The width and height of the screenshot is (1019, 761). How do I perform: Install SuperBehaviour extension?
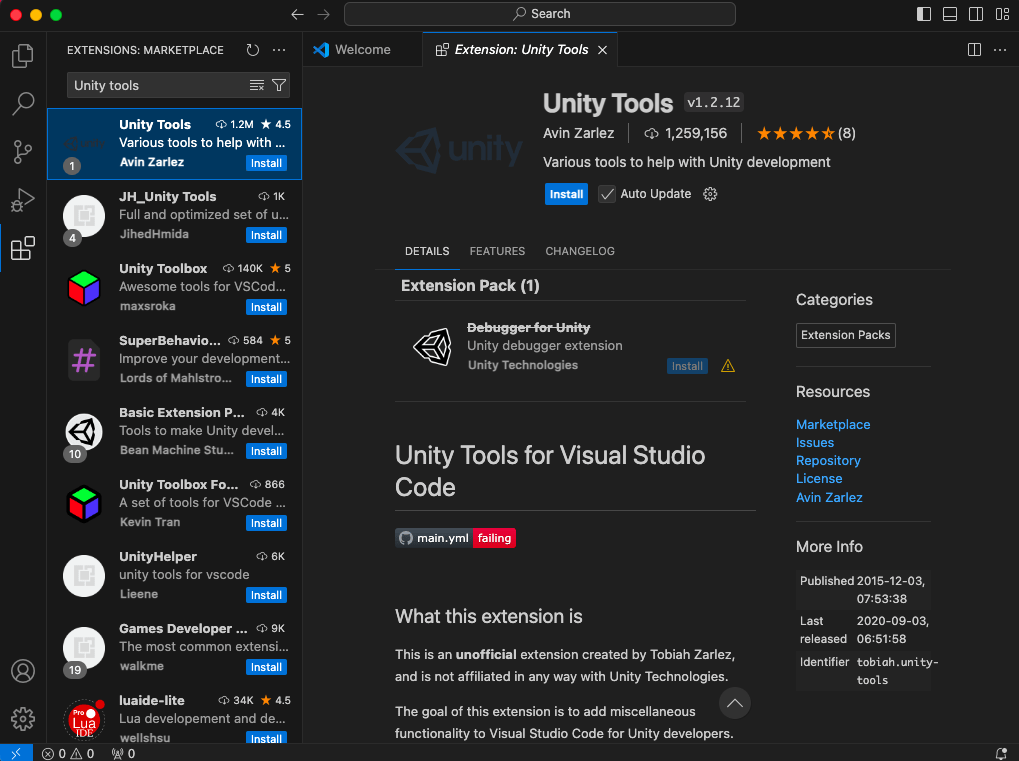click(266, 380)
